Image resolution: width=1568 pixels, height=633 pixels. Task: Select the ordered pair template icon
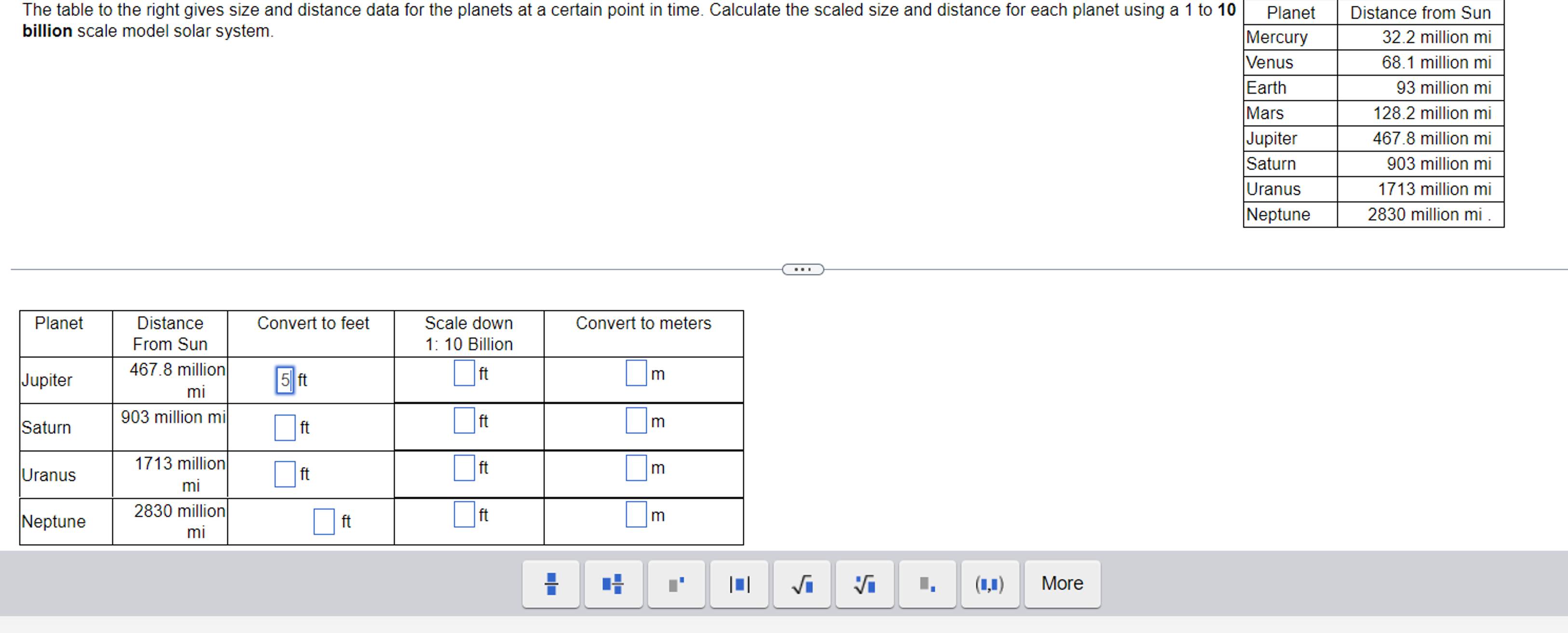[990, 583]
